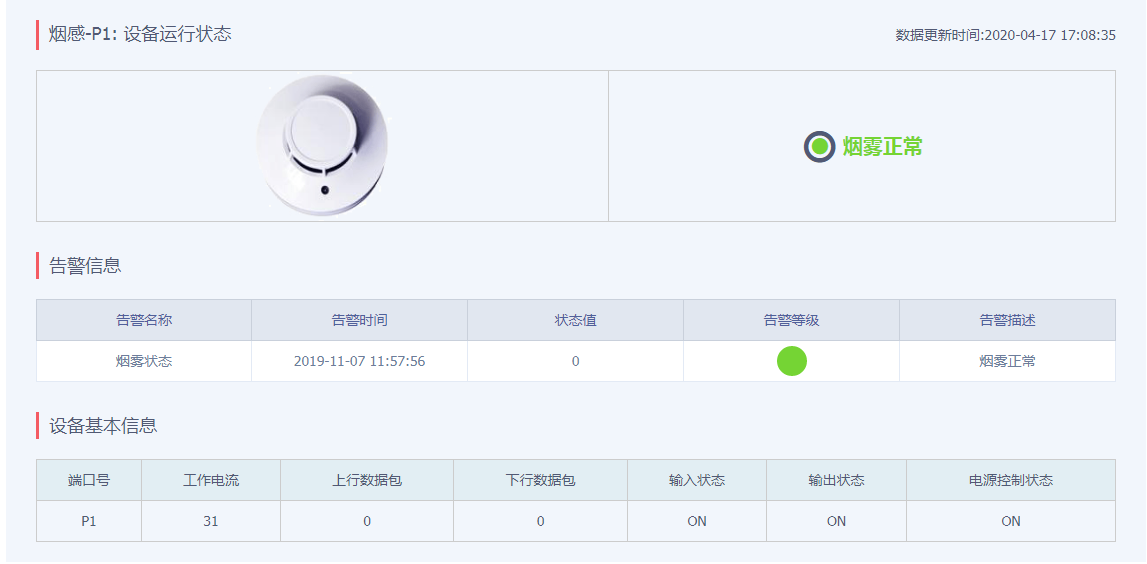The width and height of the screenshot is (1147, 564).
Task: Click the ON value under 输入状态
Action: pyautogui.click(x=697, y=521)
